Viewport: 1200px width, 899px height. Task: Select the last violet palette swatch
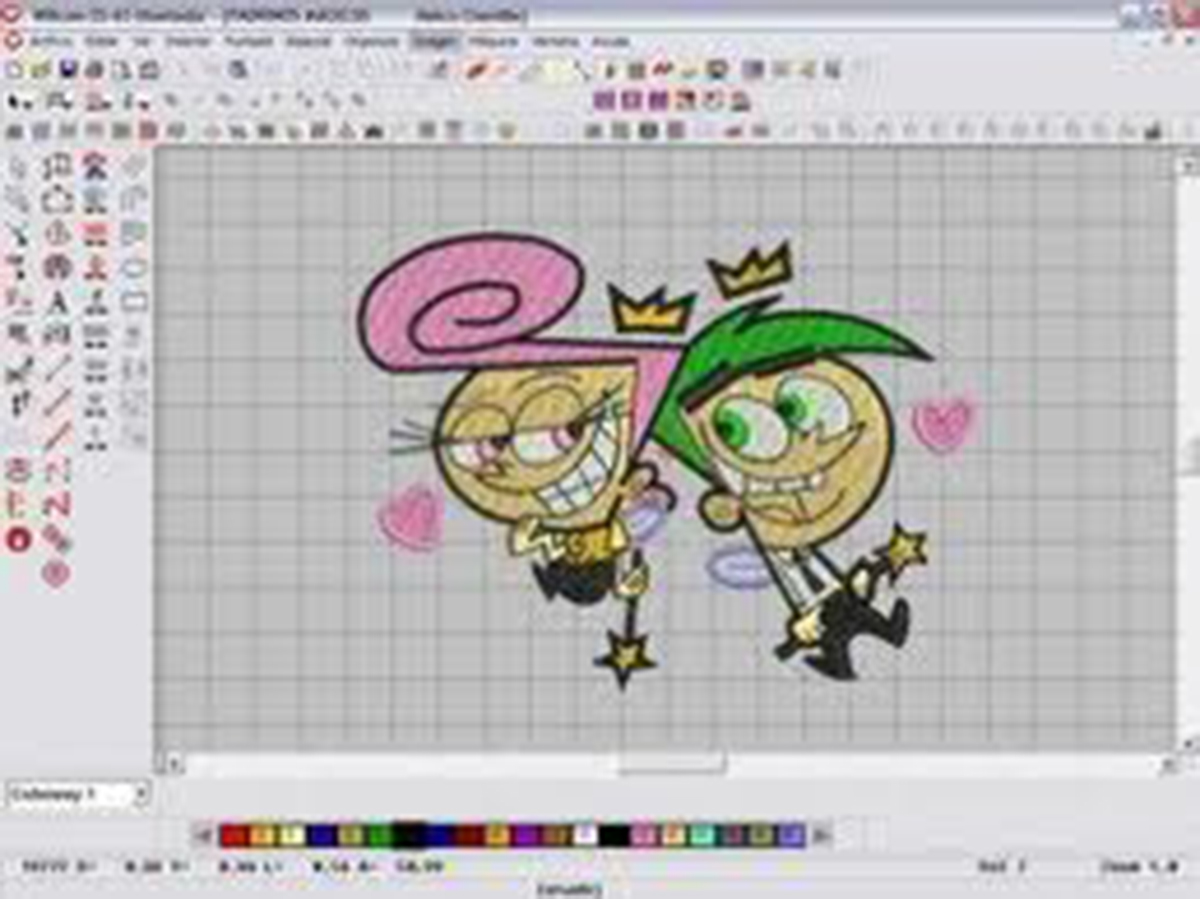[792, 835]
